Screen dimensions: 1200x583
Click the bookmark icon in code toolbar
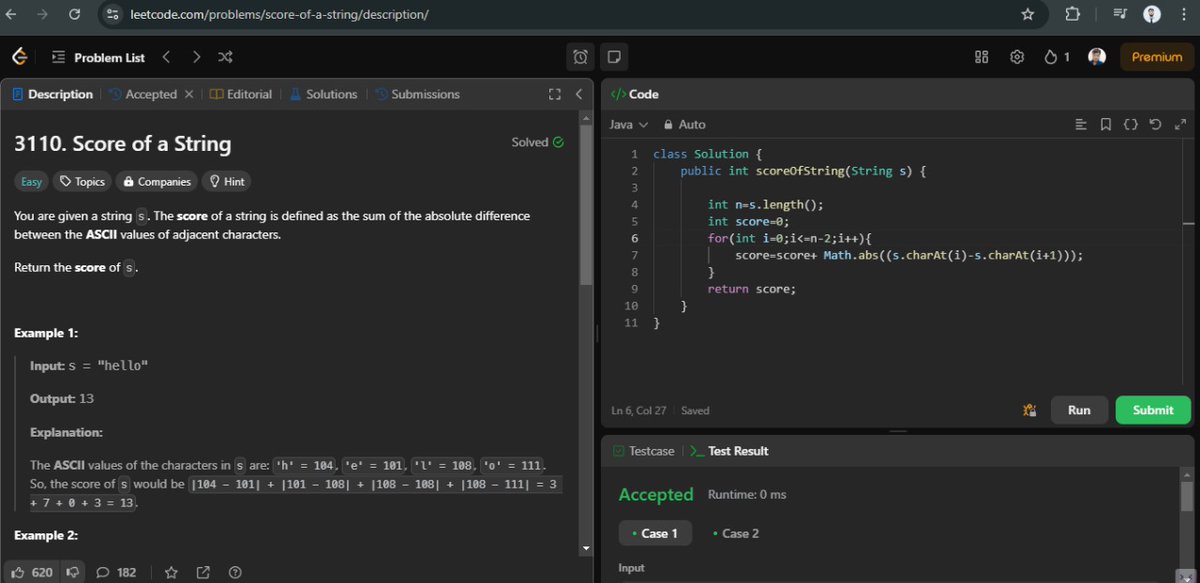(x=1106, y=124)
